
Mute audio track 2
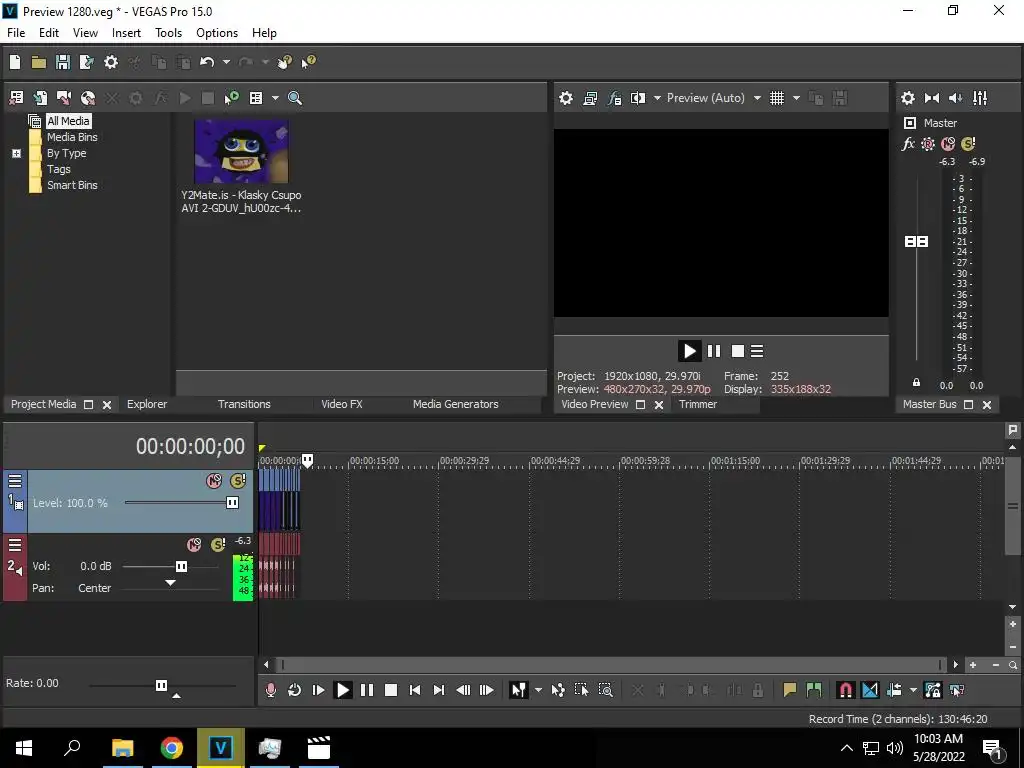[x=194, y=545]
